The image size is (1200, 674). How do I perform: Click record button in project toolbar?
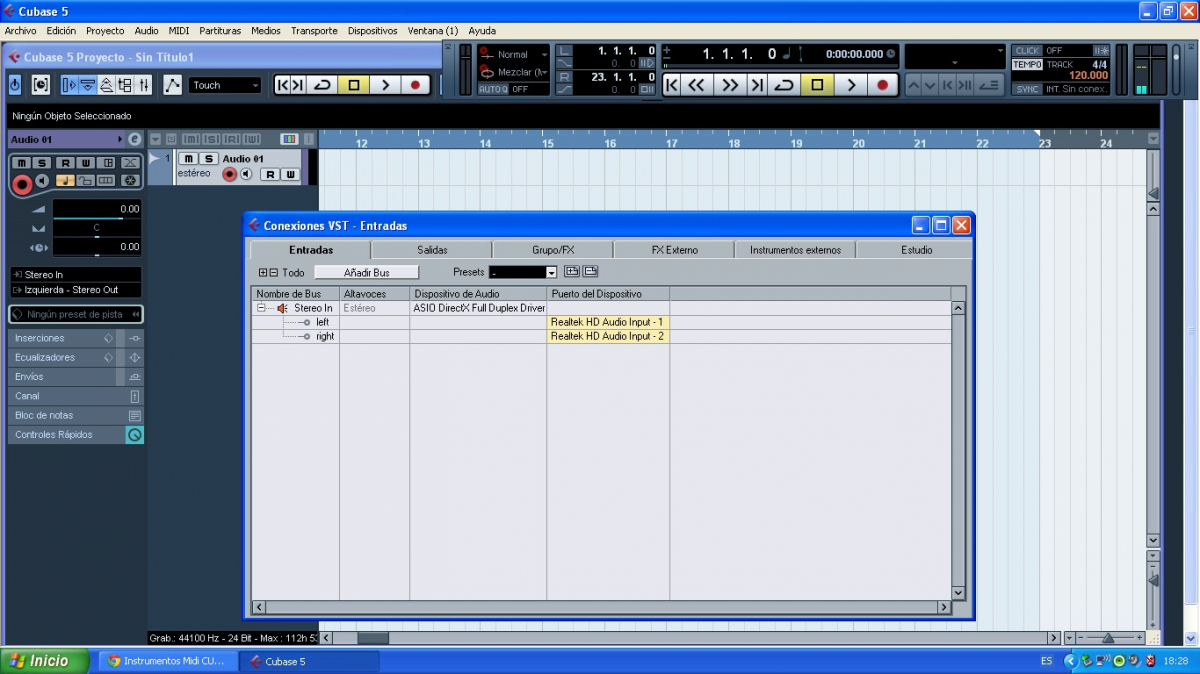tap(415, 85)
